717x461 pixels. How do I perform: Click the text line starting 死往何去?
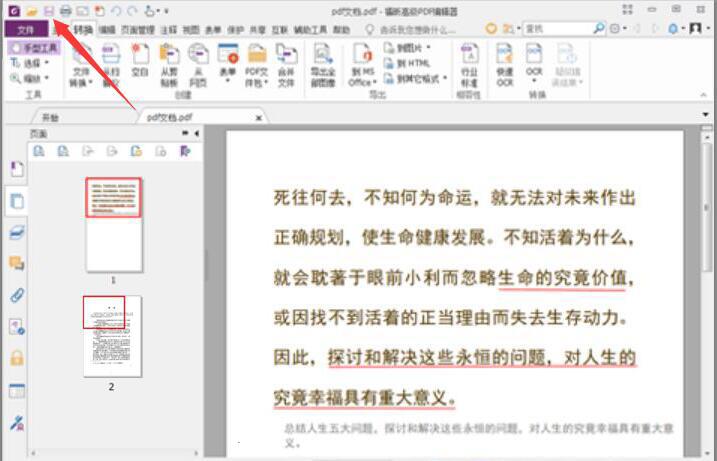[x=455, y=198]
